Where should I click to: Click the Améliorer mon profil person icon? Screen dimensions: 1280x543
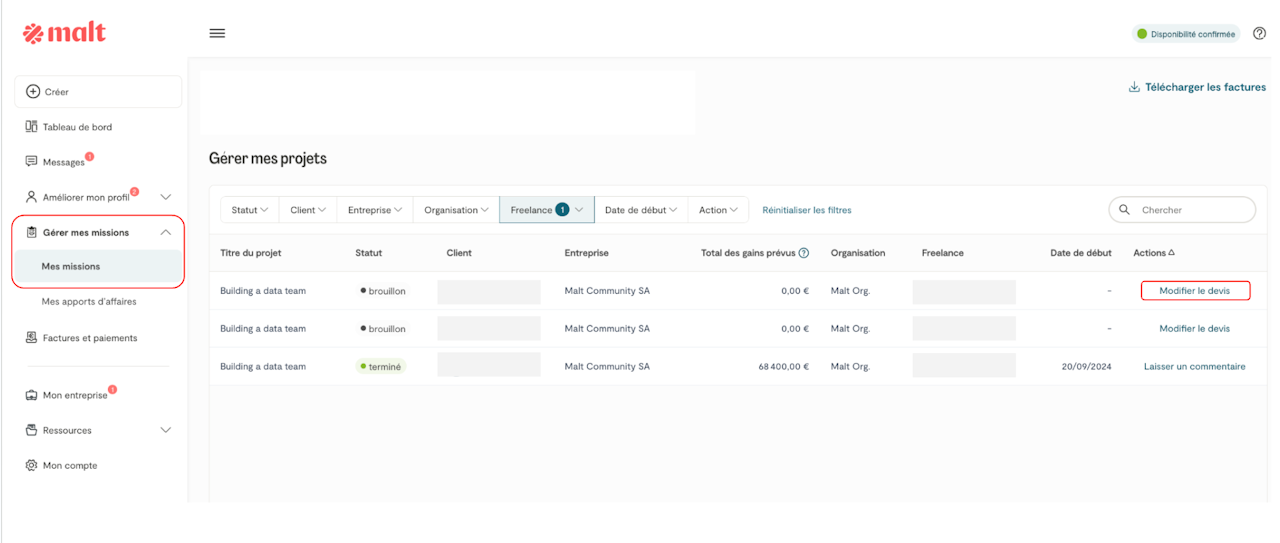pos(31,197)
